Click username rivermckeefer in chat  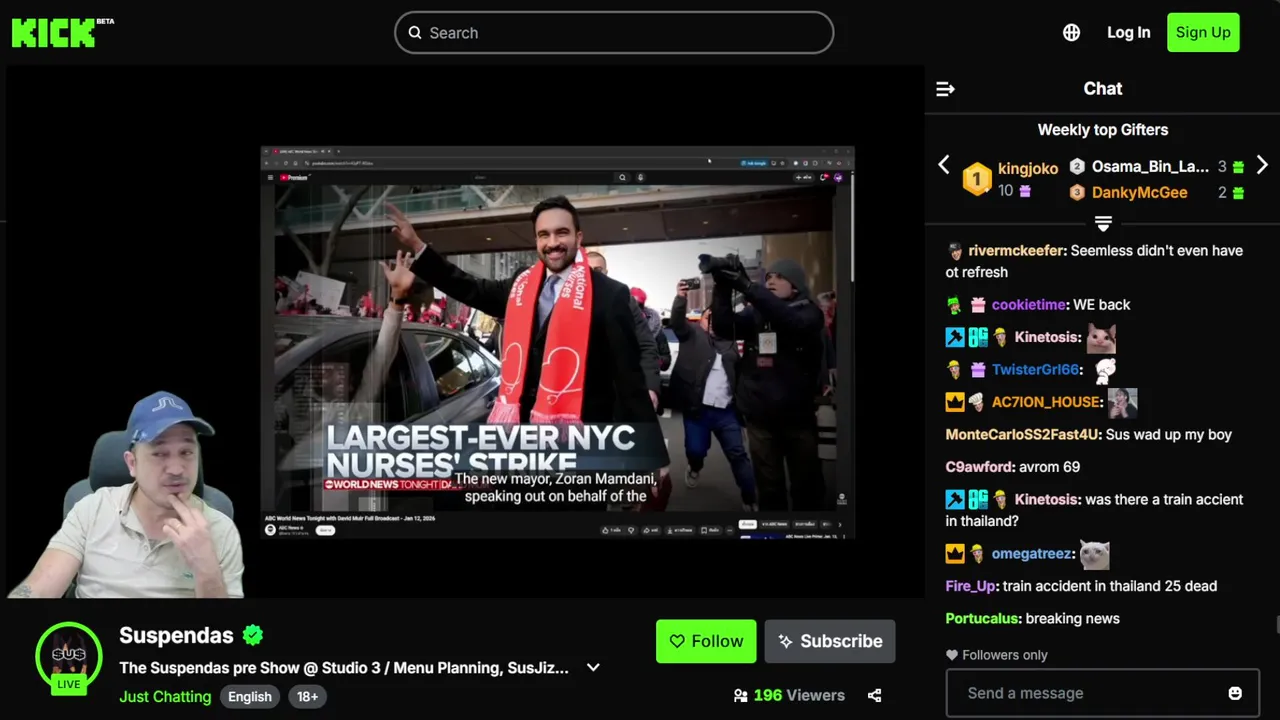[x=1016, y=251]
